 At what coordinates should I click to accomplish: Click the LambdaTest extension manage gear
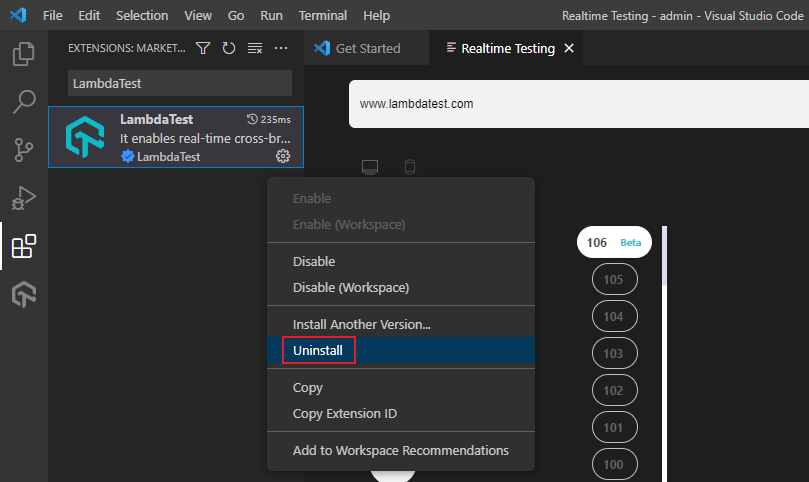coord(283,156)
